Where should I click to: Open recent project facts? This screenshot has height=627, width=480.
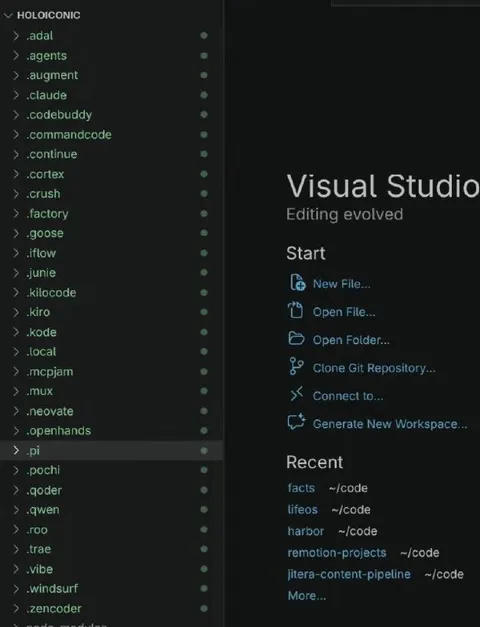click(x=301, y=488)
